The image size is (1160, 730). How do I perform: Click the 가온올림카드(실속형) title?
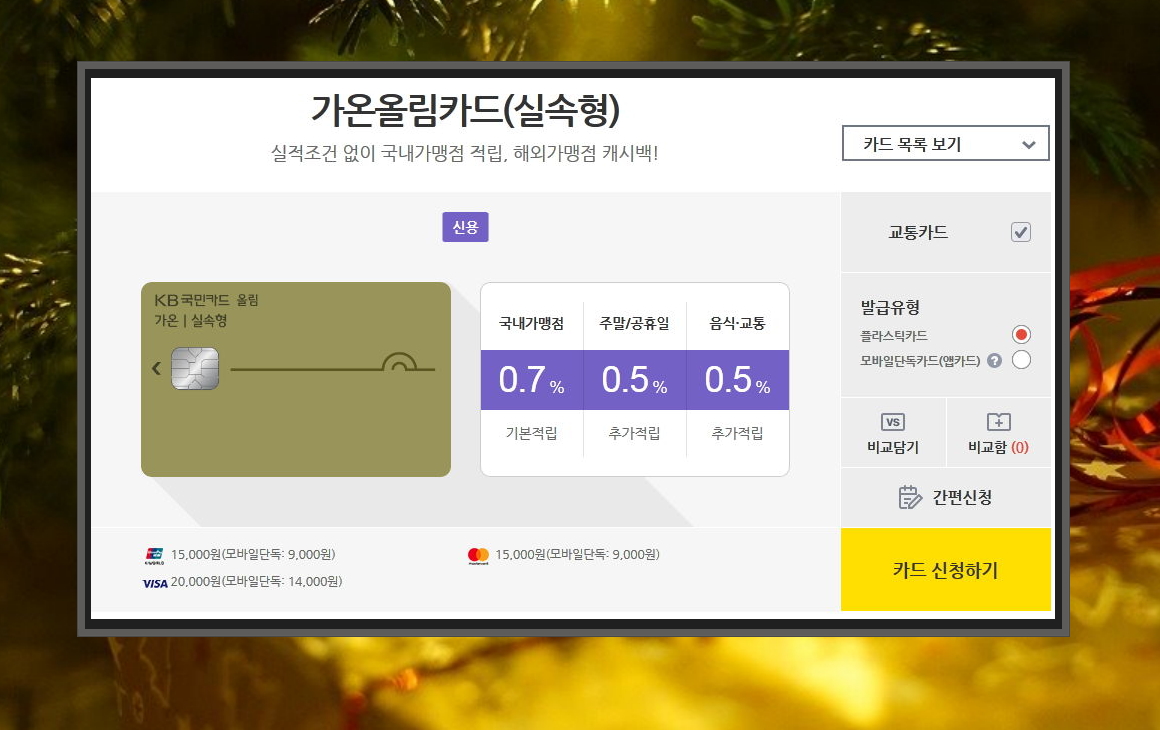[465, 109]
